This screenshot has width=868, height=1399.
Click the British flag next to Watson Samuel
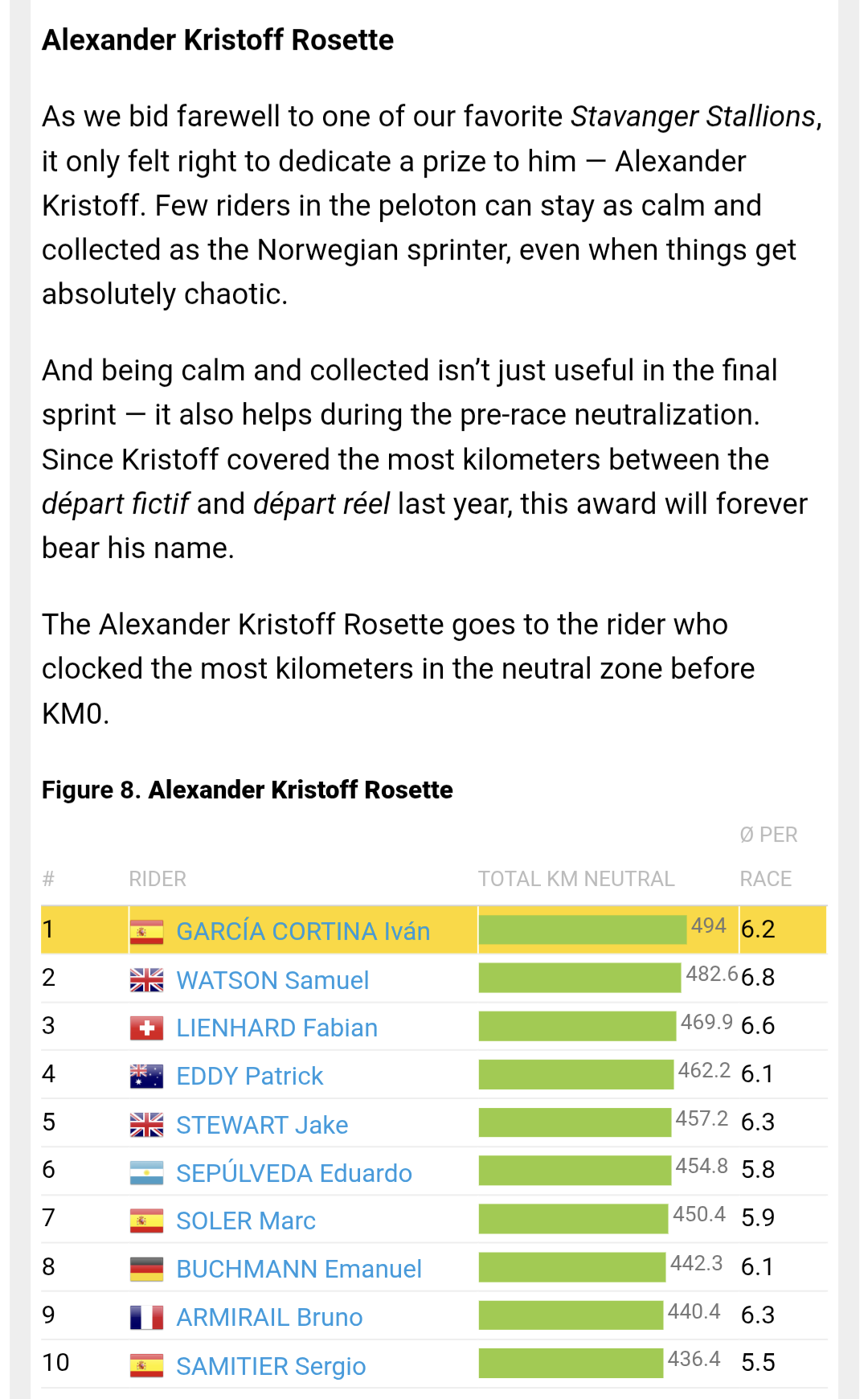pos(146,980)
